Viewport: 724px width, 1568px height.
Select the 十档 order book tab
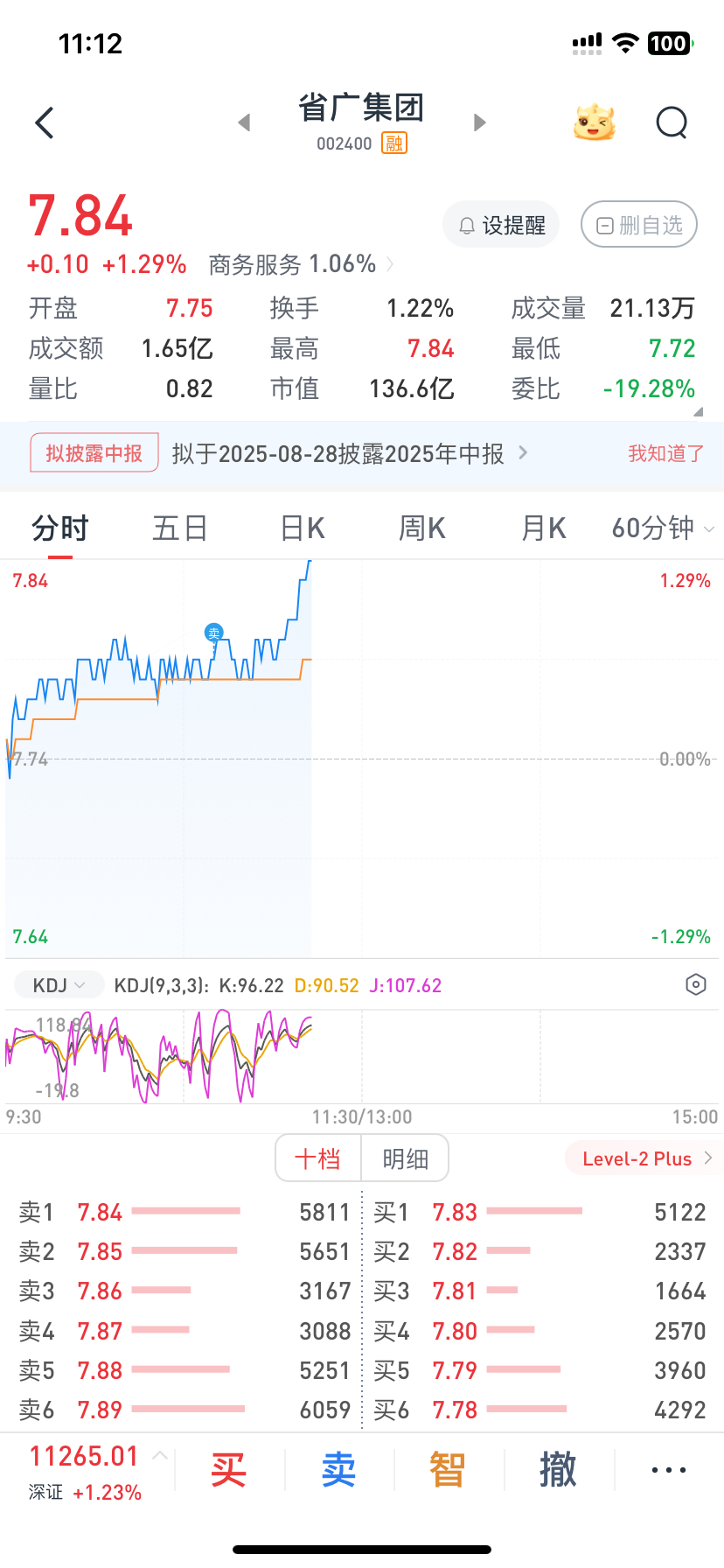tap(318, 1158)
